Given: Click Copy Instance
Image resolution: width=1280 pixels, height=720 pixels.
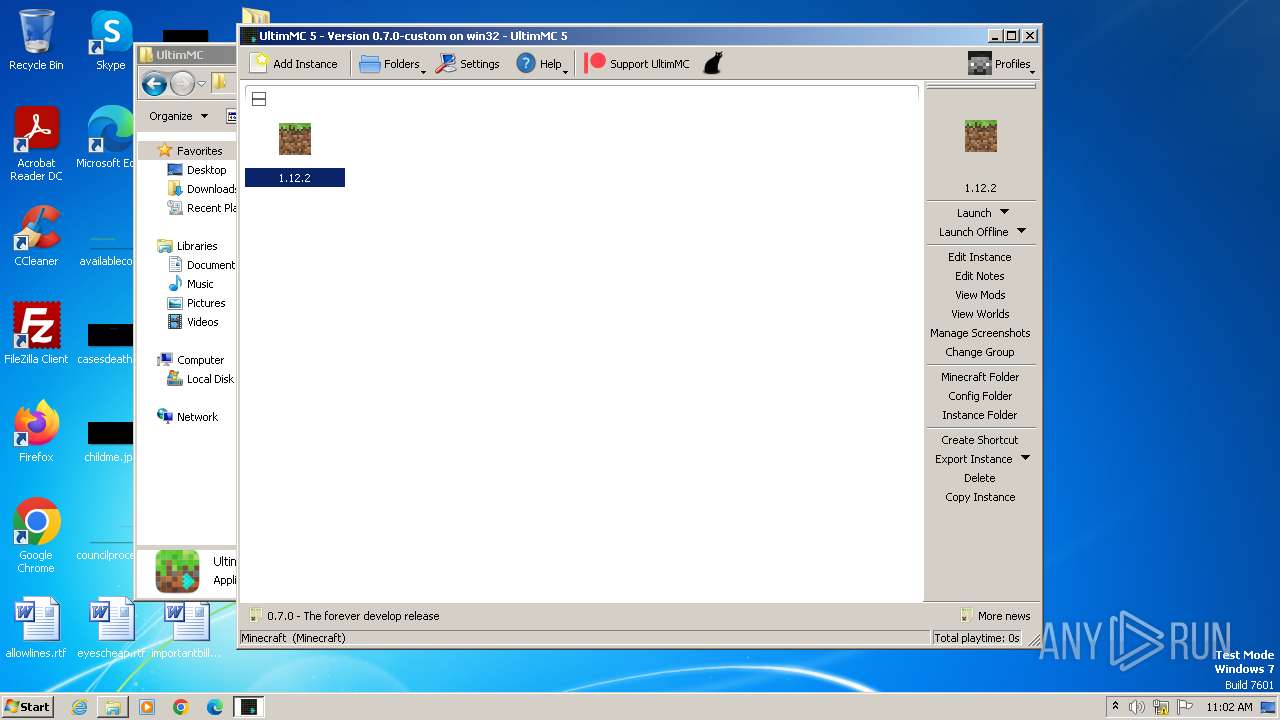Looking at the screenshot, I should pyautogui.click(x=980, y=497).
